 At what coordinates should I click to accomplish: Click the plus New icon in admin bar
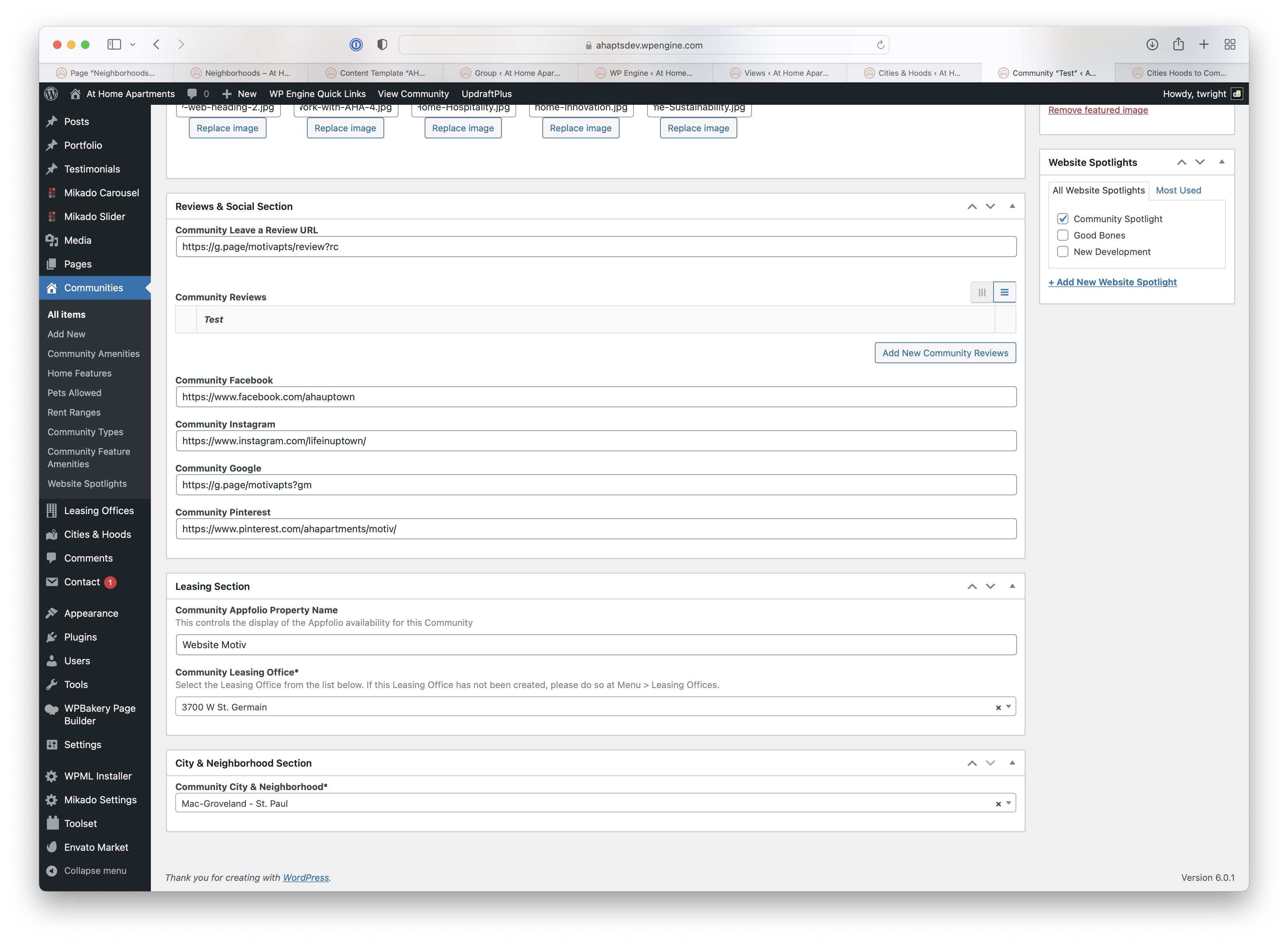point(227,94)
